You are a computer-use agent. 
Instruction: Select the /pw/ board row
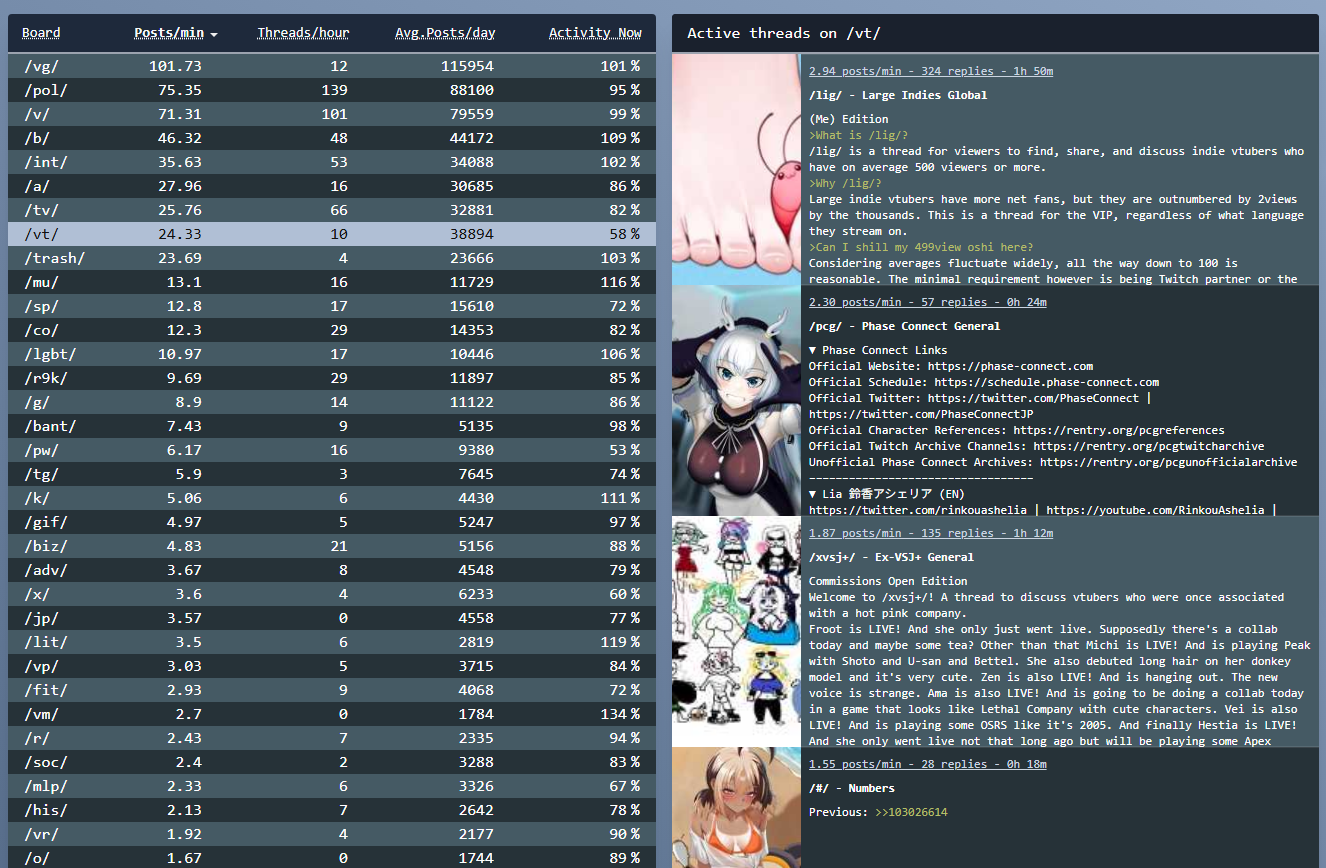click(332, 450)
